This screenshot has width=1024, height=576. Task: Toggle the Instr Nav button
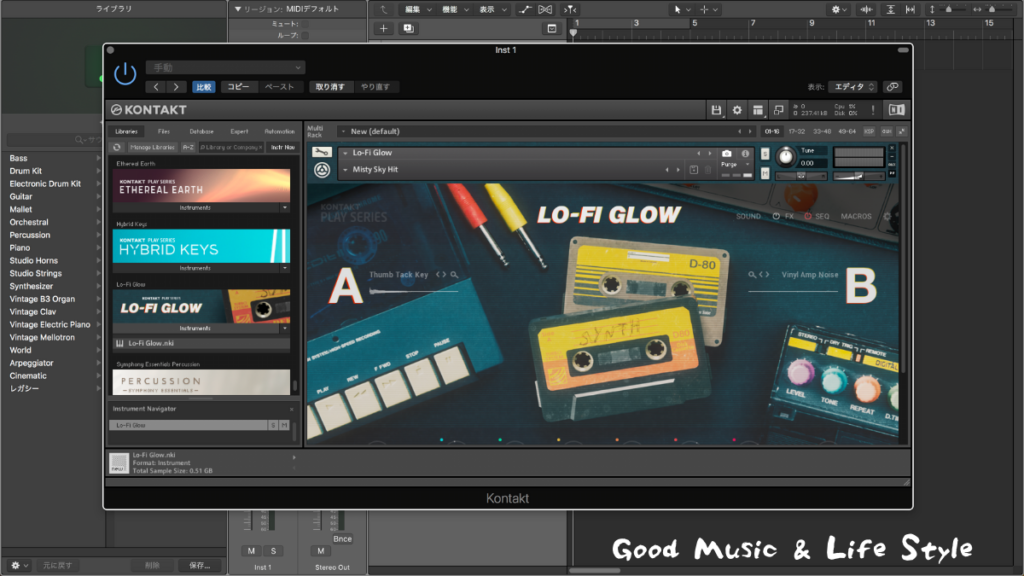click(x=283, y=148)
